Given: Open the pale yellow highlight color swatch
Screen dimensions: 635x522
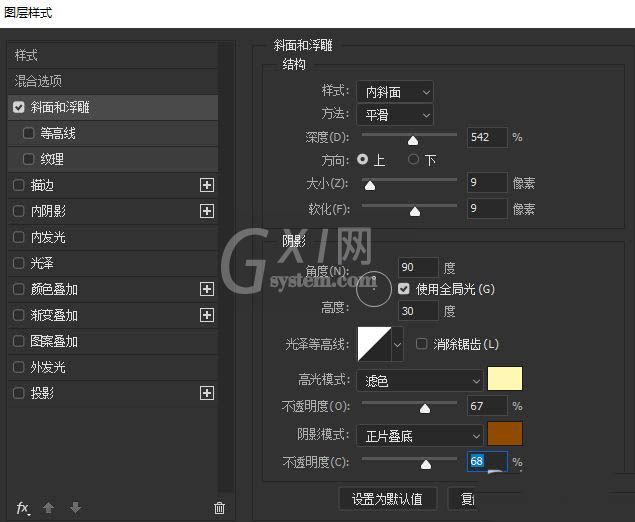Looking at the screenshot, I should 505,379.
